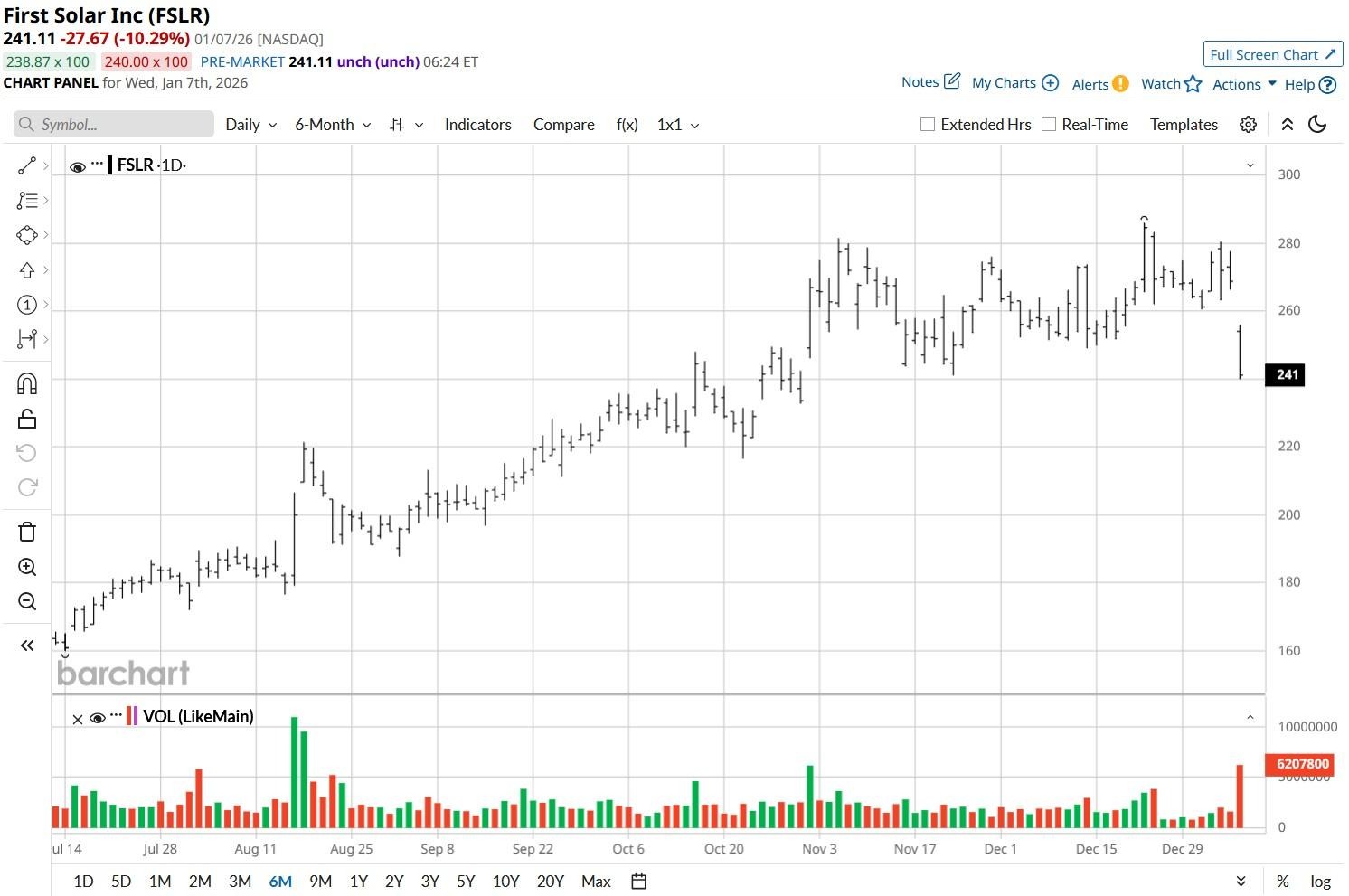Expand the Actions dropdown

[x=1244, y=84]
